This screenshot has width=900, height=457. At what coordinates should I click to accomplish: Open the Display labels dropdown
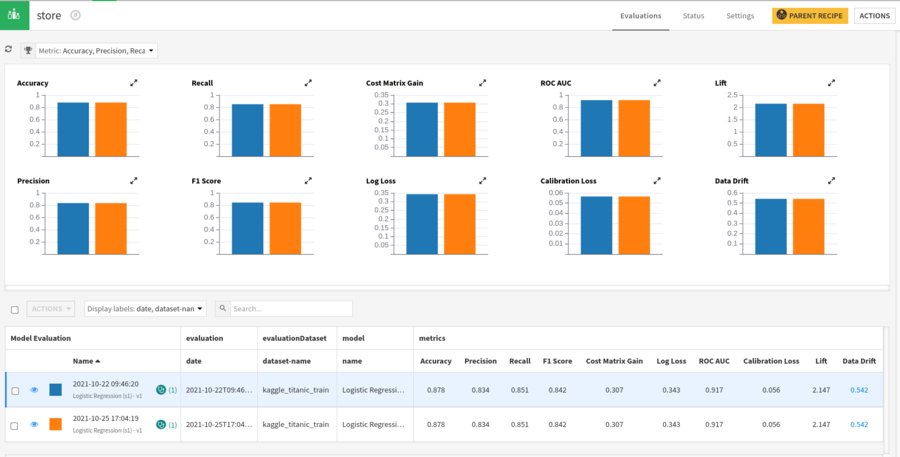pyautogui.click(x=145, y=308)
